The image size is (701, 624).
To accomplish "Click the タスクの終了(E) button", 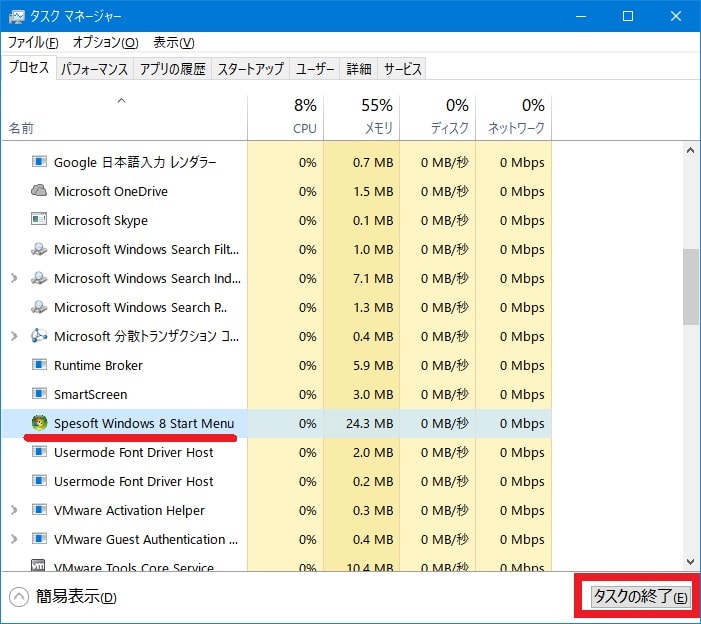I will coord(640,597).
